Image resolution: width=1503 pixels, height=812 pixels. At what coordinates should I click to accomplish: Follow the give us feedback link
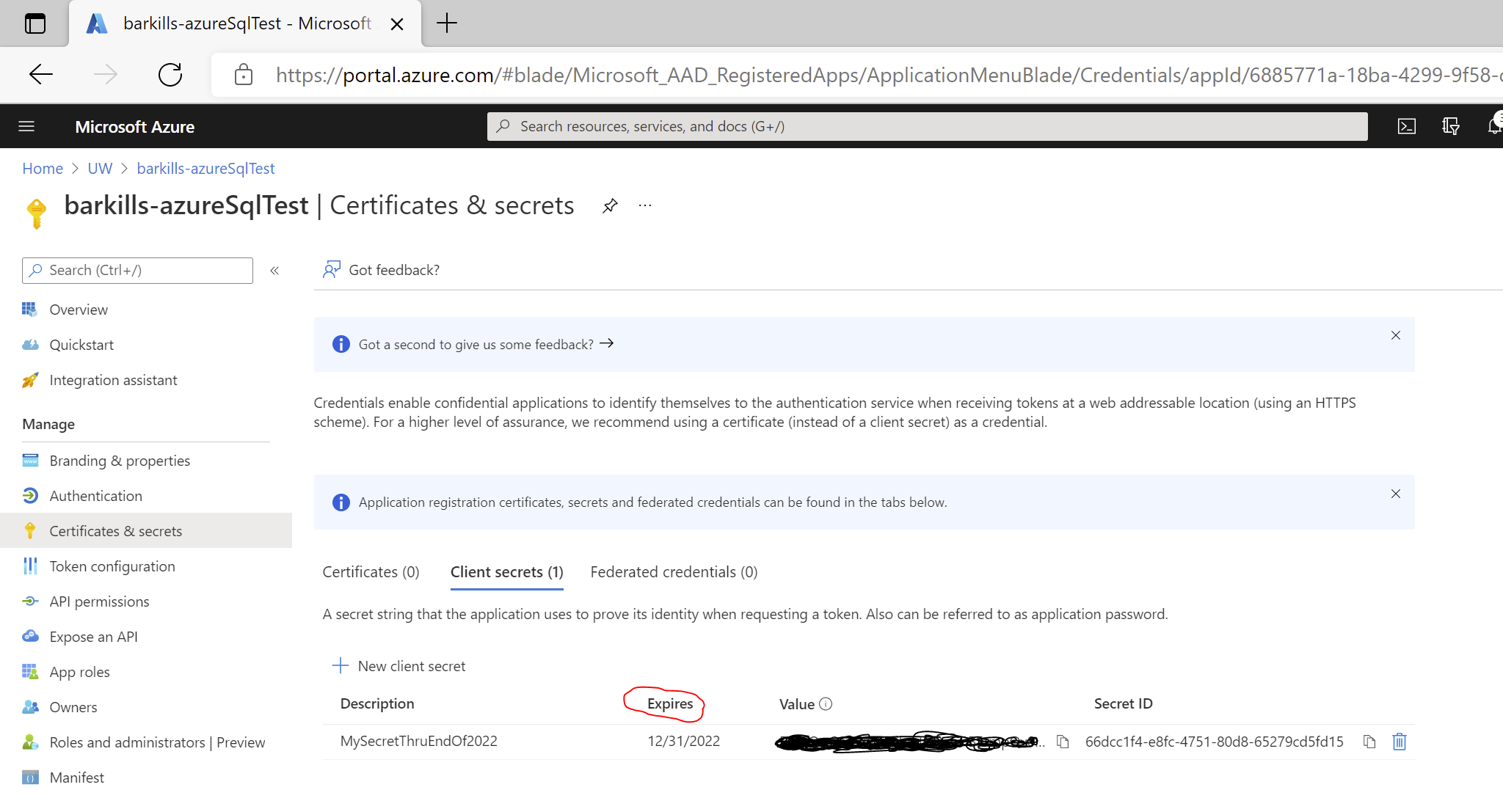click(x=486, y=344)
